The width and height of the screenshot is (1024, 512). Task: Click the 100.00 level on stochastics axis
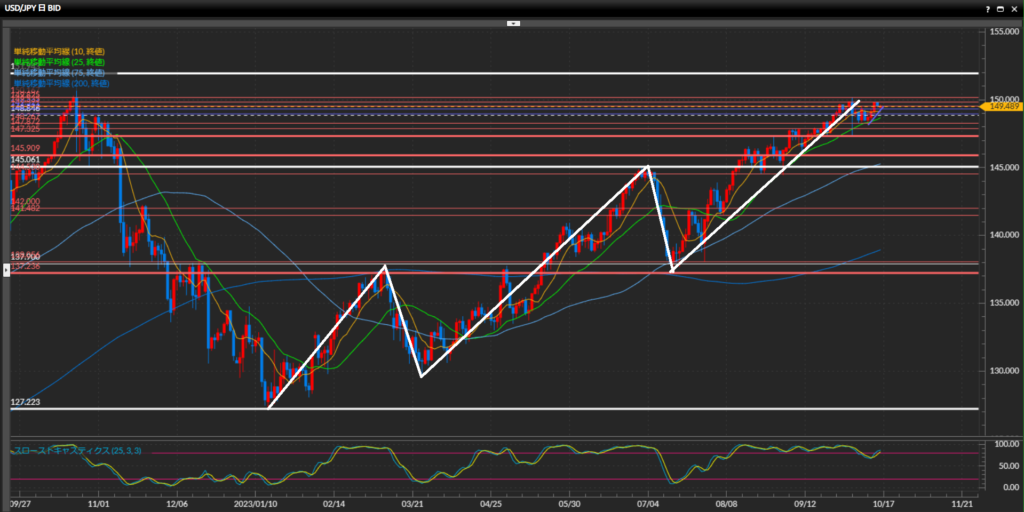click(x=1000, y=442)
